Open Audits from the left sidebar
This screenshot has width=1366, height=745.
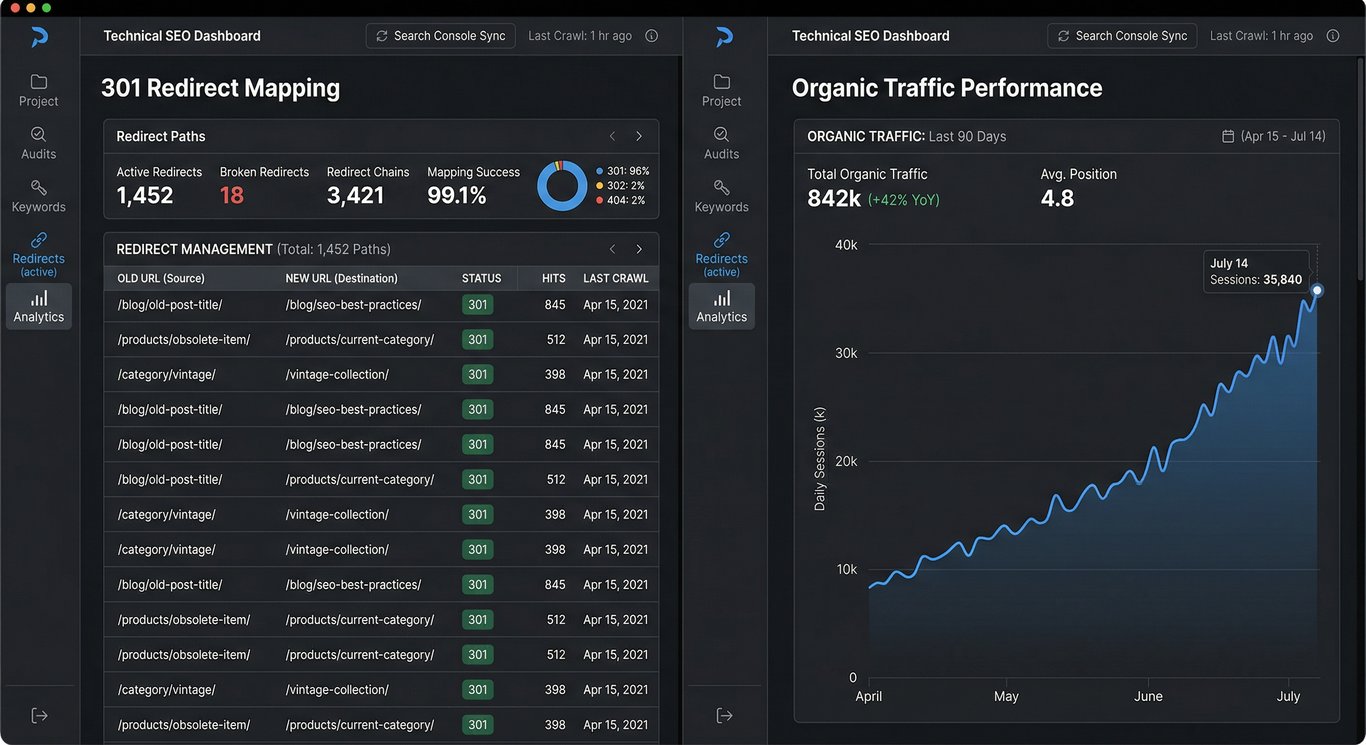coord(38,143)
